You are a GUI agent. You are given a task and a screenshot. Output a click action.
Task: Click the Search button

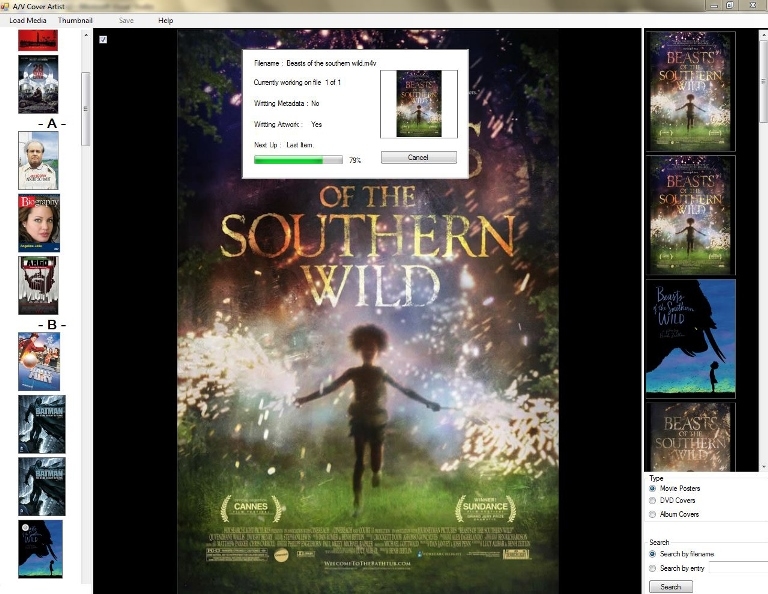[x=671, y=586]
